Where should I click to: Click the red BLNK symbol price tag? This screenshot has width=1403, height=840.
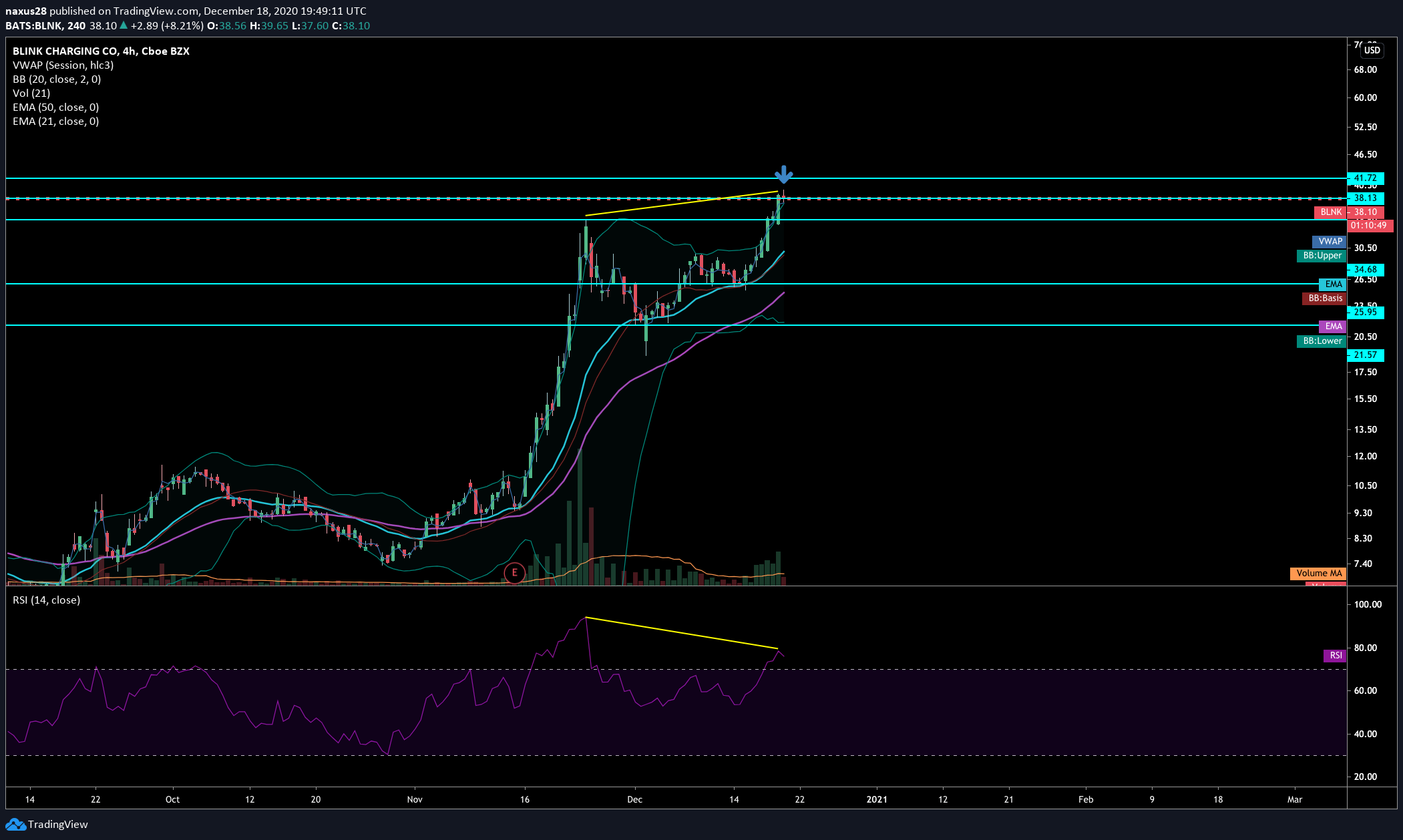click(1331, 212)
